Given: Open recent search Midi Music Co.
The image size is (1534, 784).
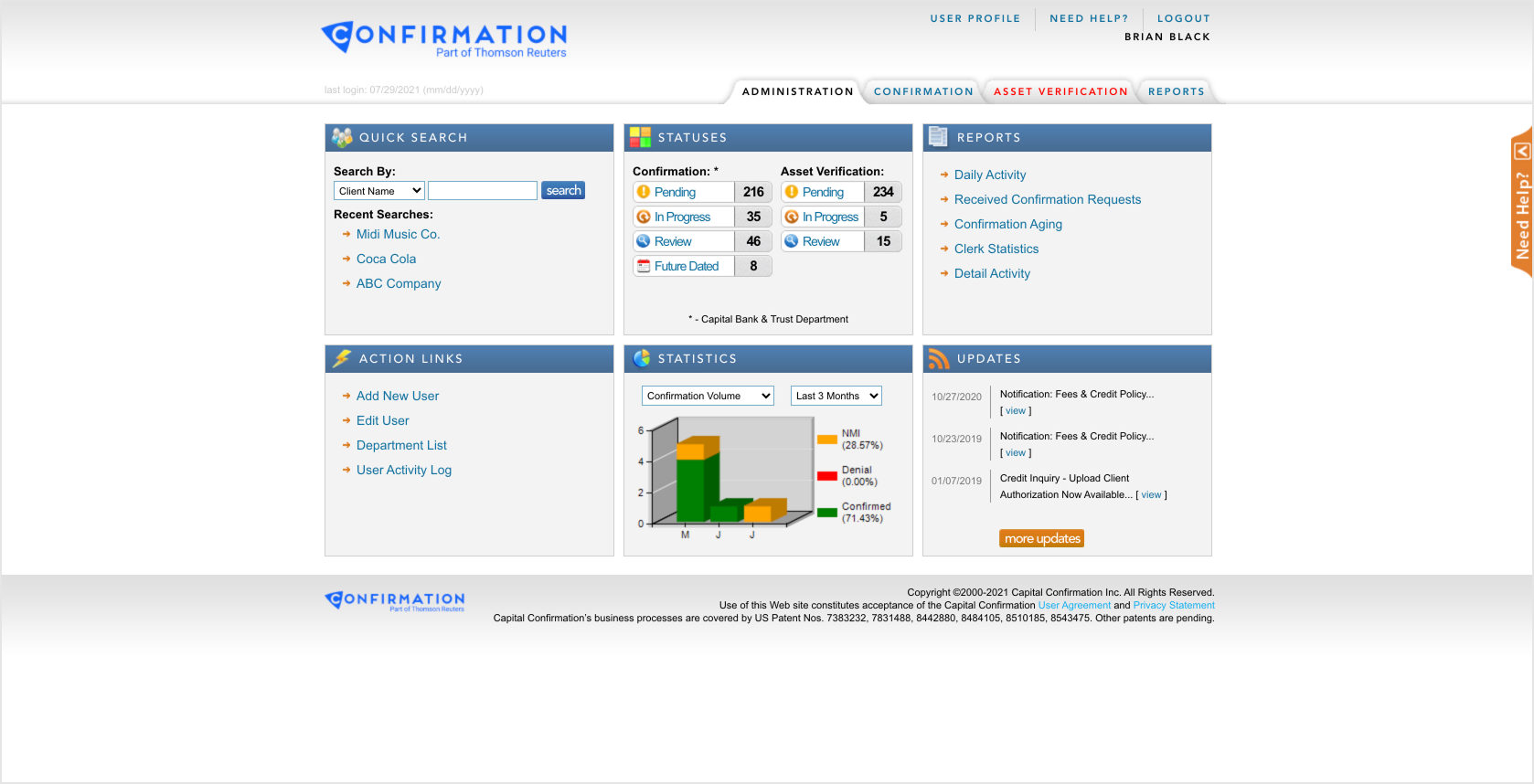Looking at the screenshot, I should pyautogui.click(x=399, y=234).
